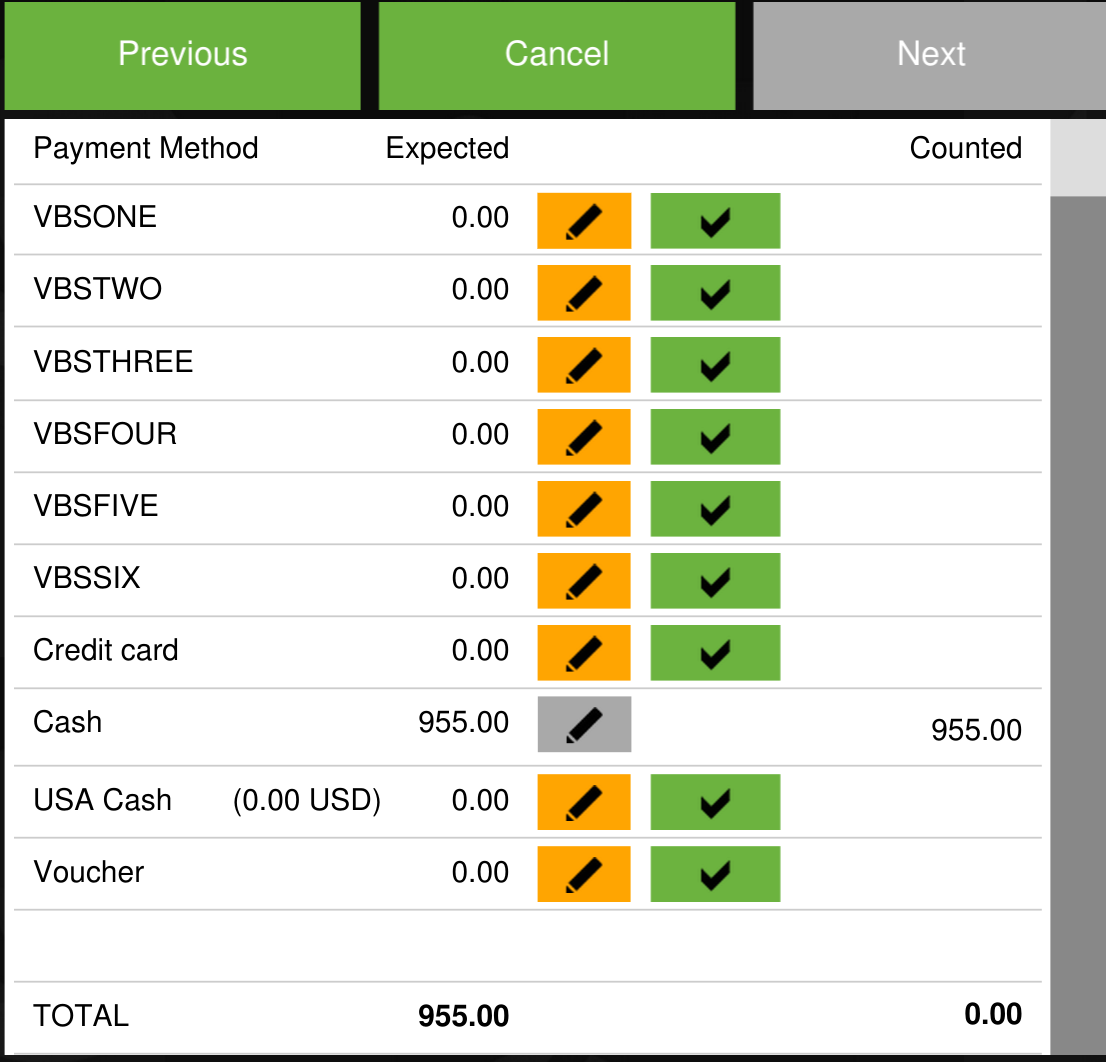Screen dimensions: 1106x1062
Task: Click the gray pencil icon for Cash
Action: point(584,724)
